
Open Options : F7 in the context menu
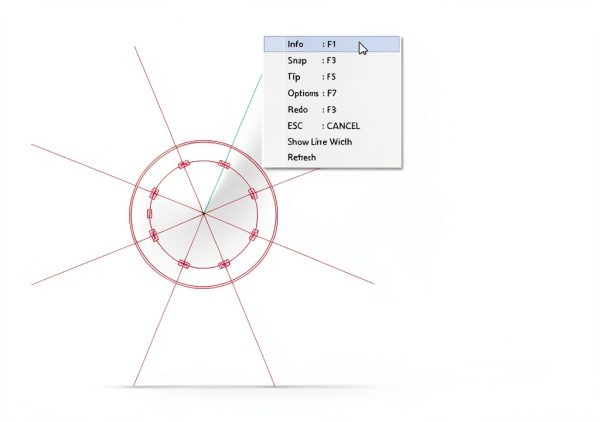[x=332, y=93]
